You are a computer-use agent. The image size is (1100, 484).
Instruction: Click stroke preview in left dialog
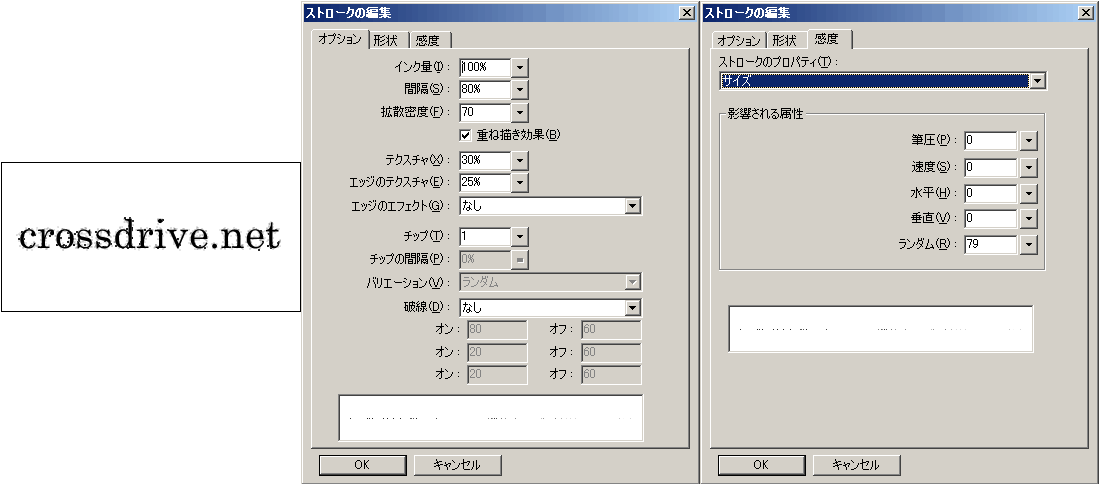click(490, 418)
